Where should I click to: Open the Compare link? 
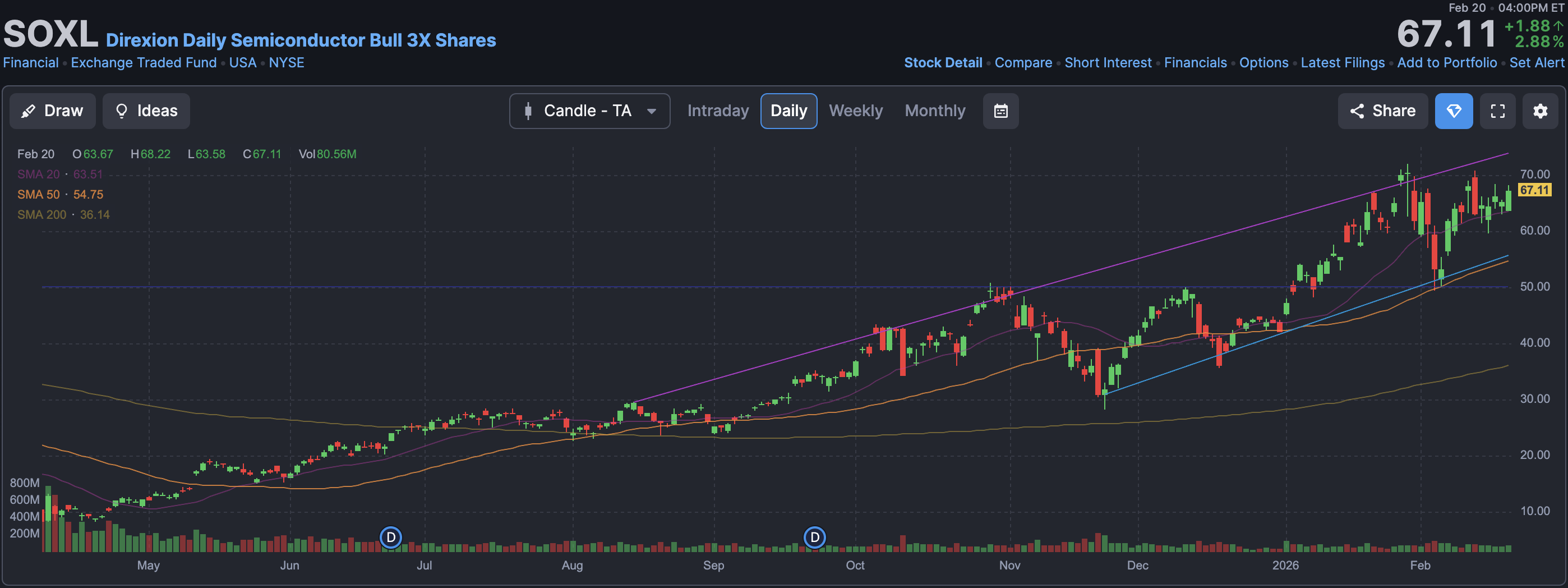tap(1023, 63)
